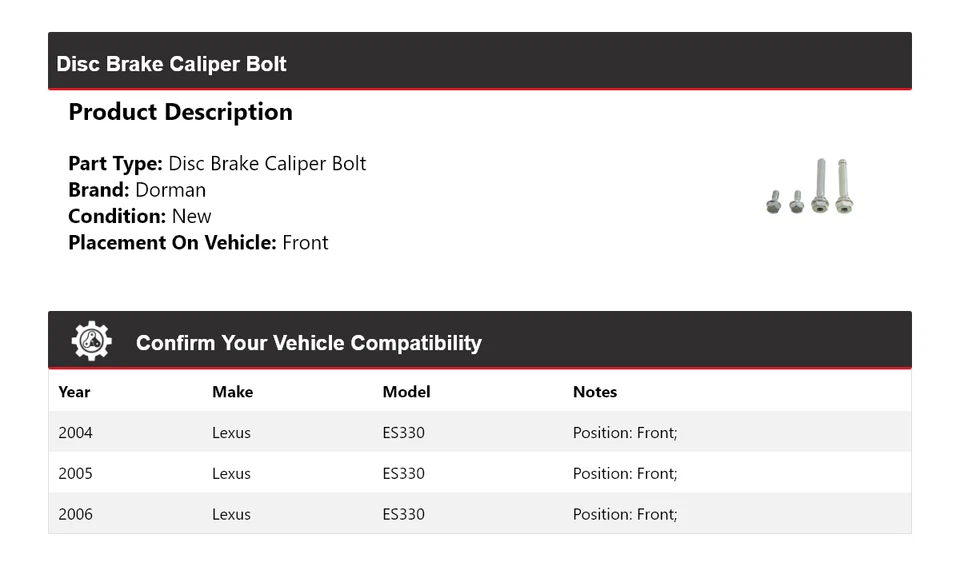Viewport: 960px width, 566px height.
Task: Select the 2005 year cell
Action: coord(75,474)
